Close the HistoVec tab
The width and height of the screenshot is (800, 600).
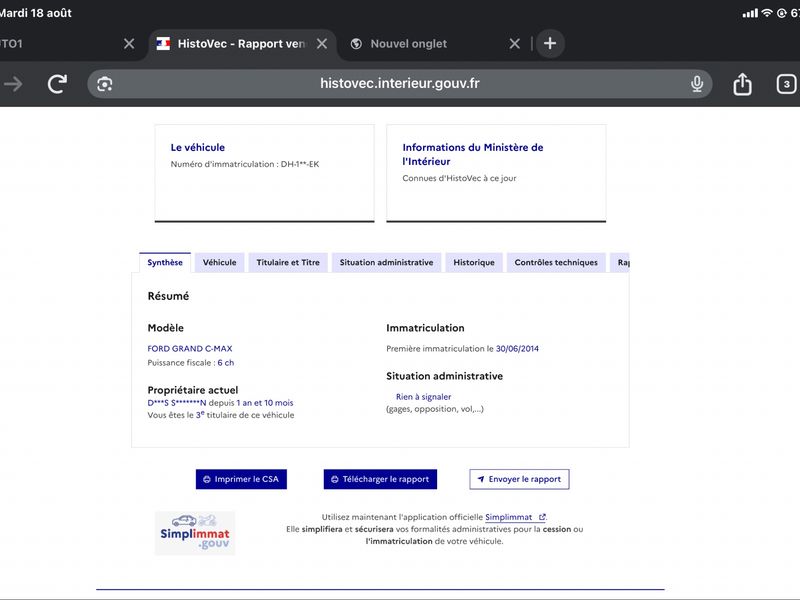pos(322,44)
